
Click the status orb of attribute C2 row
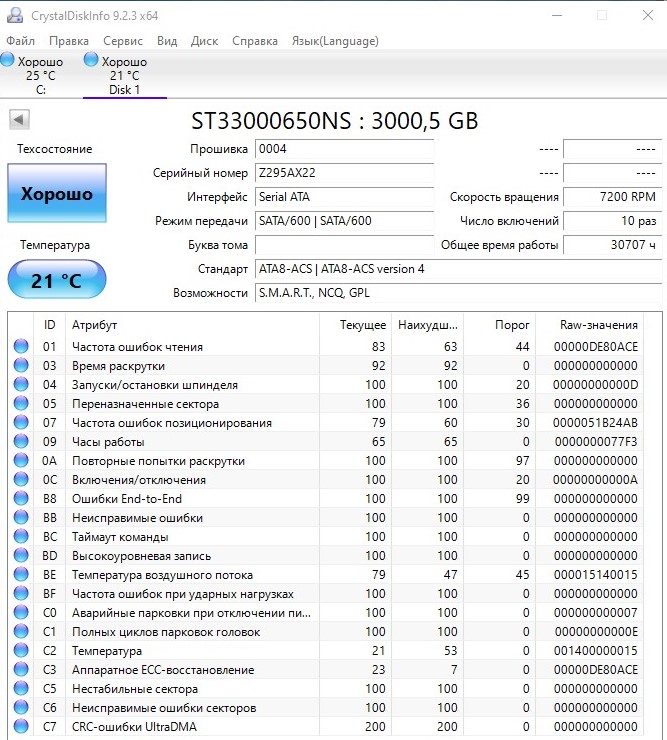tap(21, 650)
